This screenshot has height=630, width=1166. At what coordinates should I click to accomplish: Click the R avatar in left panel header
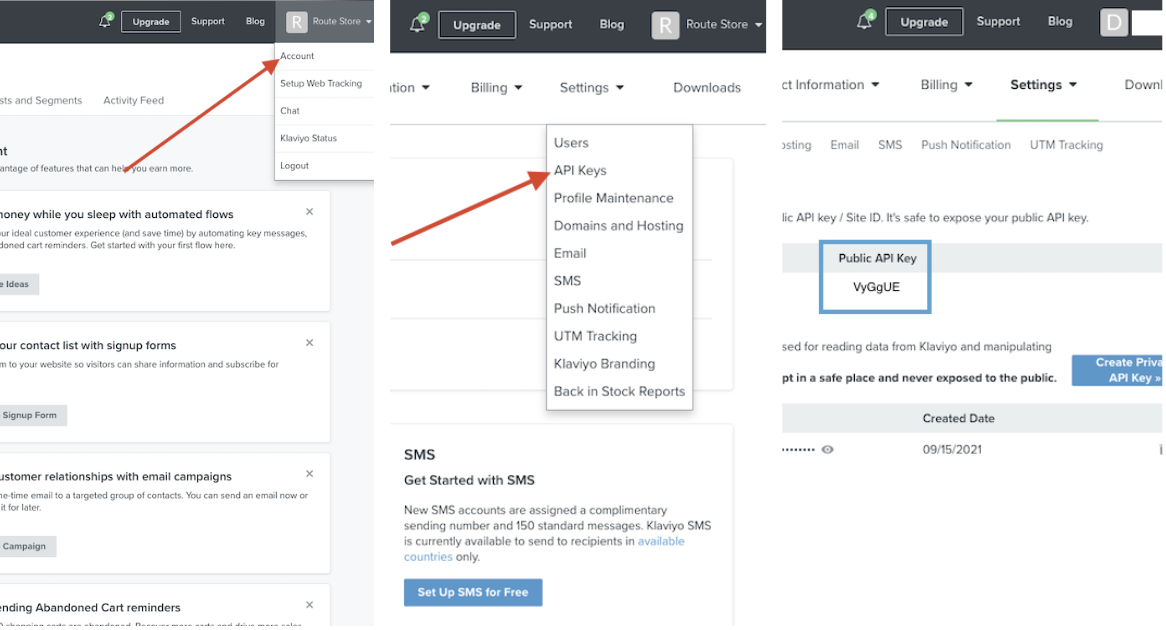(x=296, y=22)
